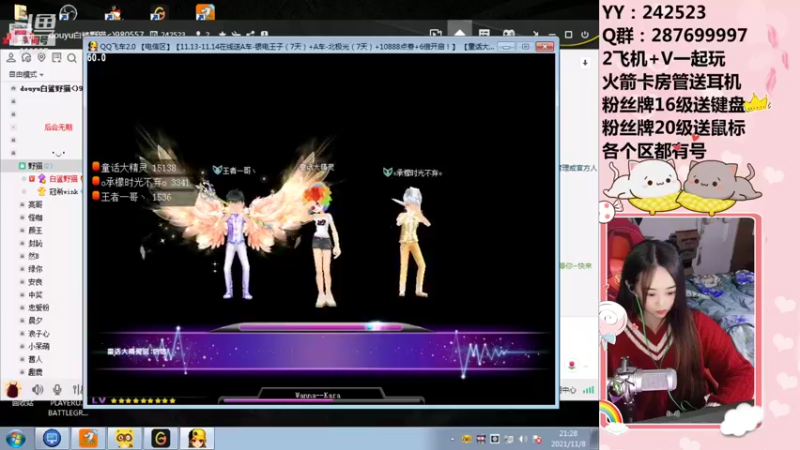Click the user avatar in YY bottom bar
800x450 pixels.
(12, 390)
